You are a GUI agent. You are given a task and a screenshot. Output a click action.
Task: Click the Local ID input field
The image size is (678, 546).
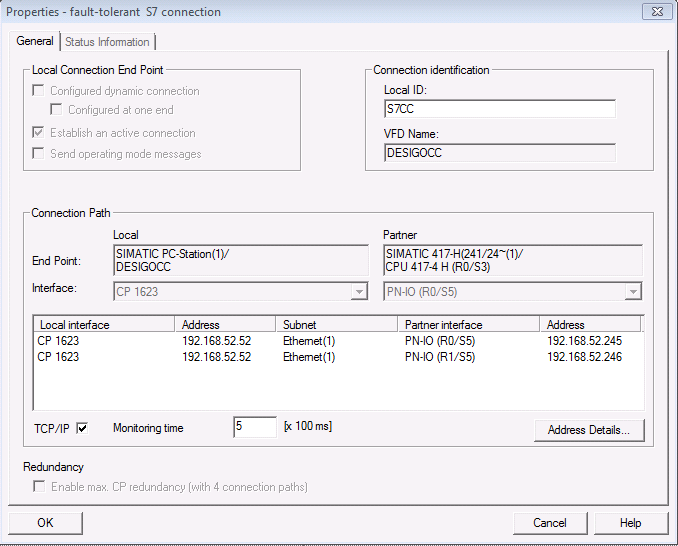click(x=499, y=109)
